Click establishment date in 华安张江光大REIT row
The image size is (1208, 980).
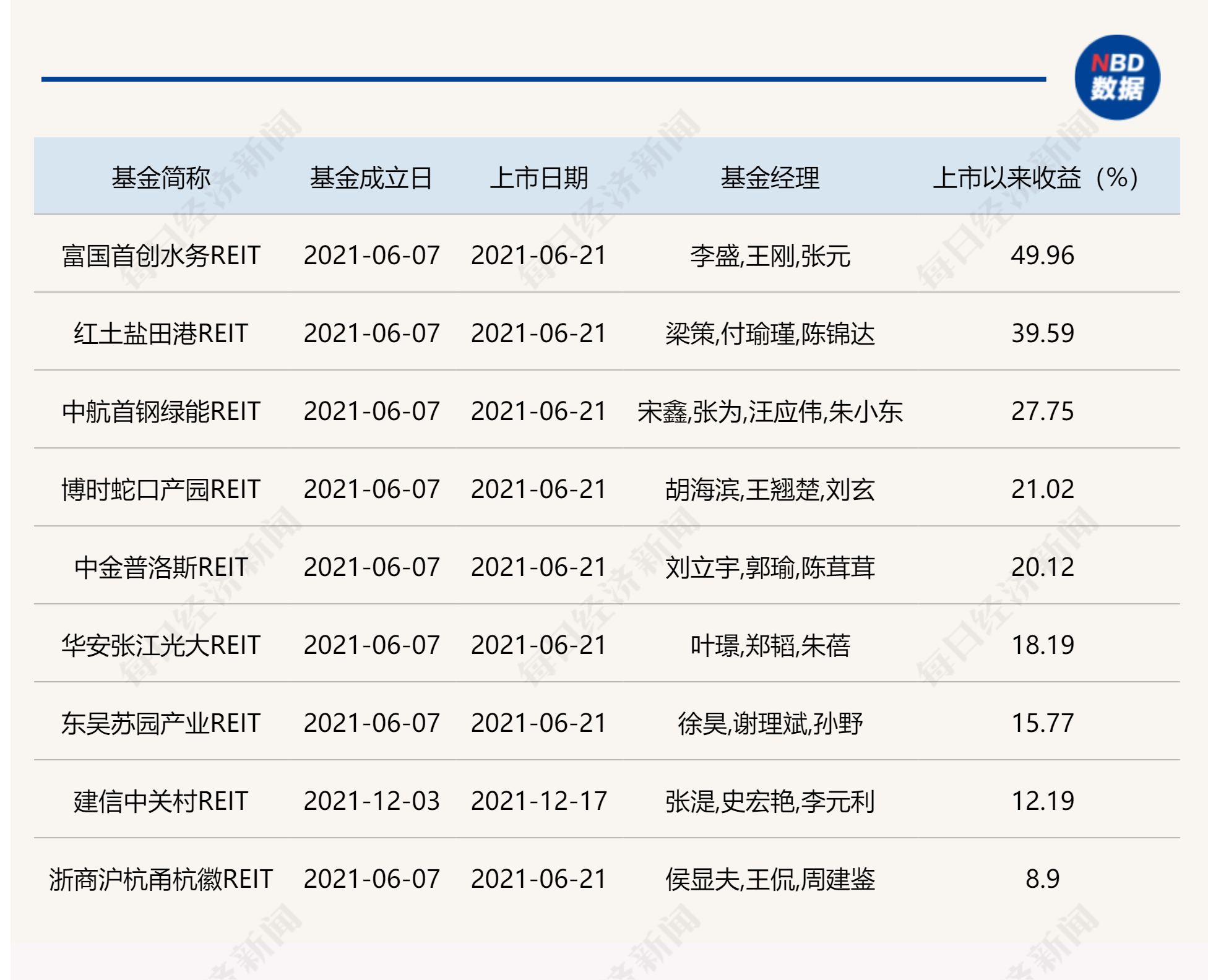(371, 645)
